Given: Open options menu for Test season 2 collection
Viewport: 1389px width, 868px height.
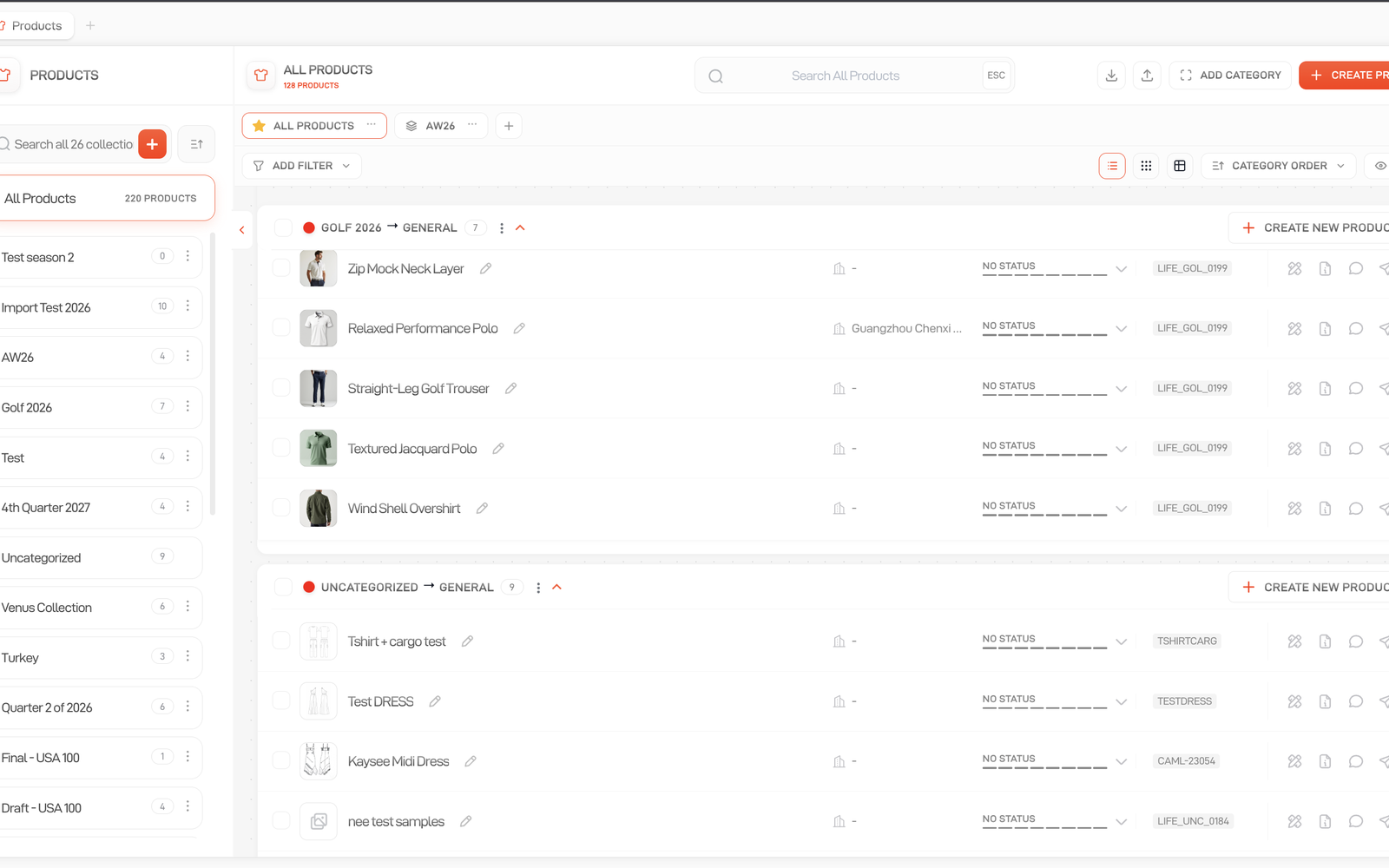Looking at the screenshot, I should [x=188, y=256].
